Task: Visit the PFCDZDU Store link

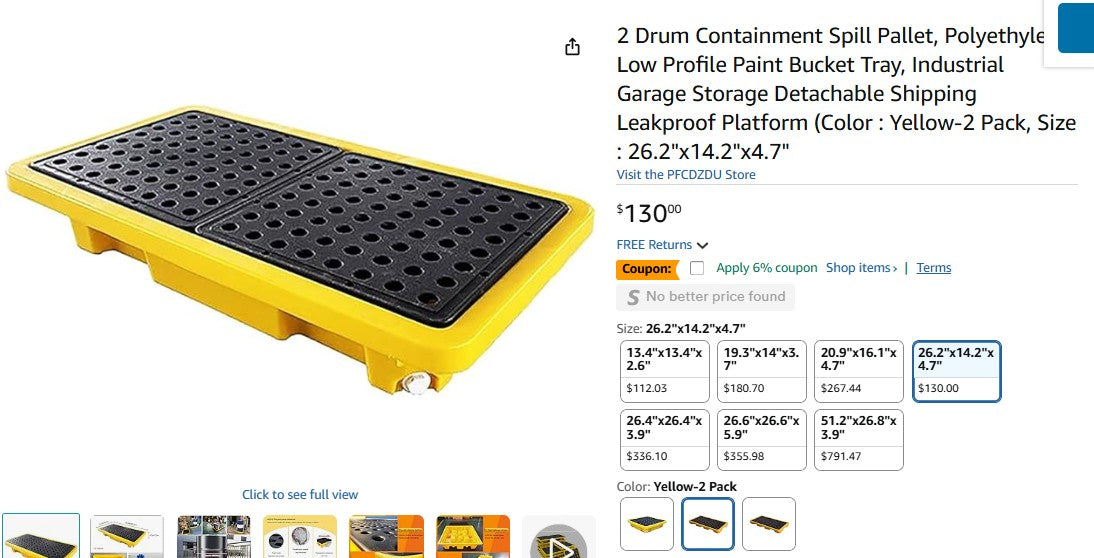Action: pyautogui.click(x=686, y=175)
